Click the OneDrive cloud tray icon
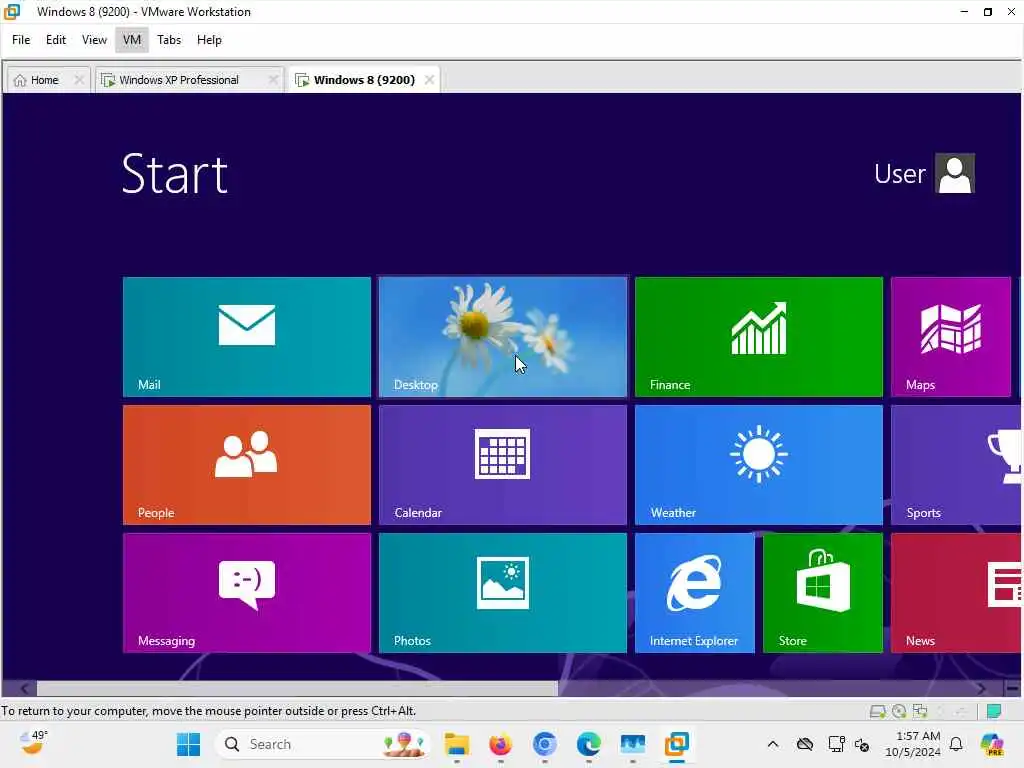 click(805, 744)
